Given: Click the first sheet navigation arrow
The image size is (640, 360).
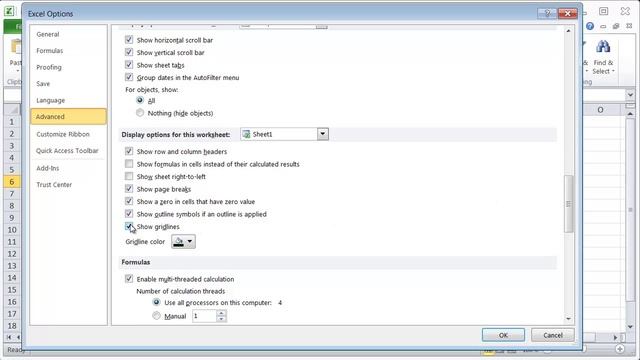Looking at the screenshot, I should [9, 337].
